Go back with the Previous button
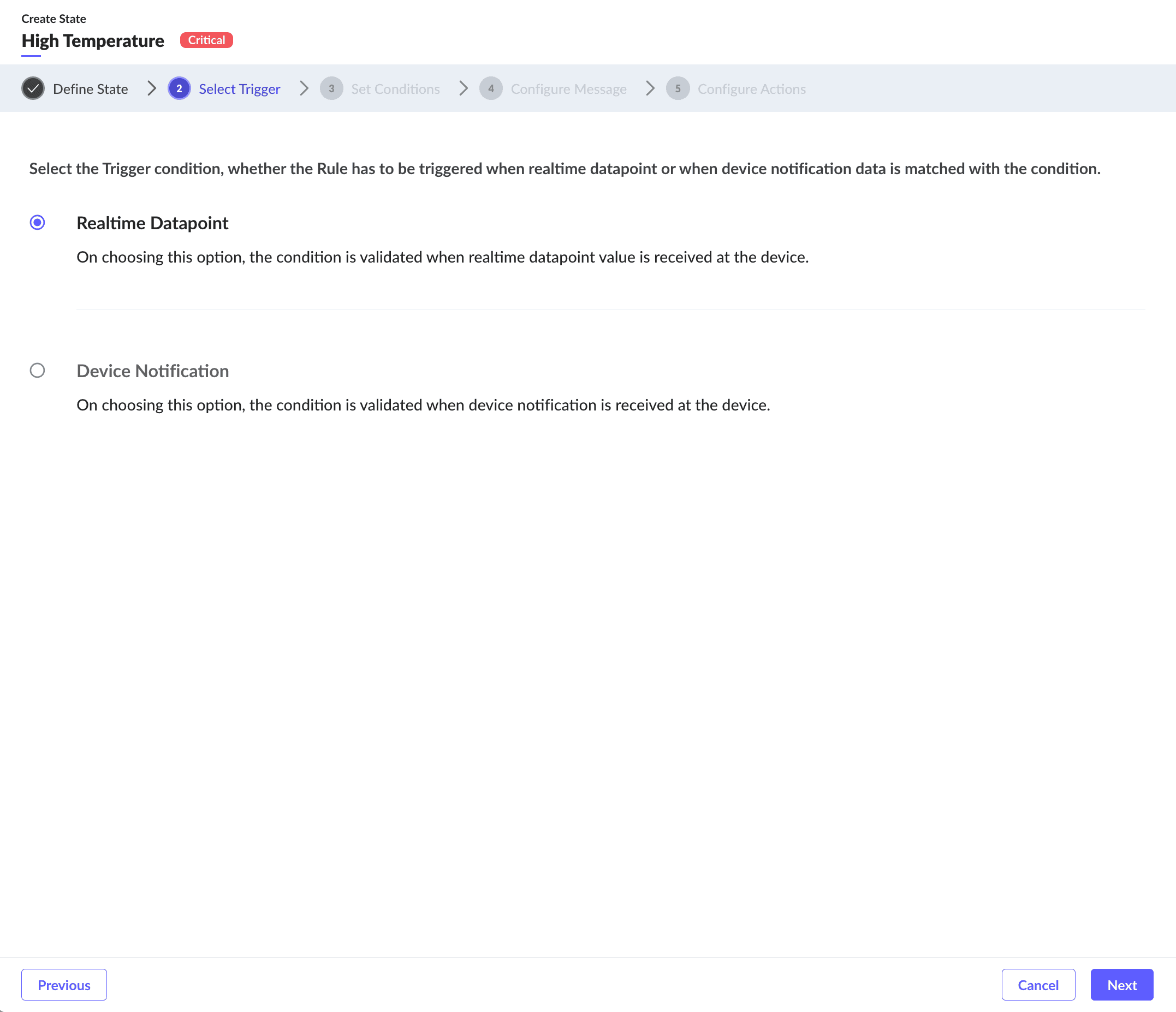This screenshot has height=1012, width=1176. coord(64,985)
